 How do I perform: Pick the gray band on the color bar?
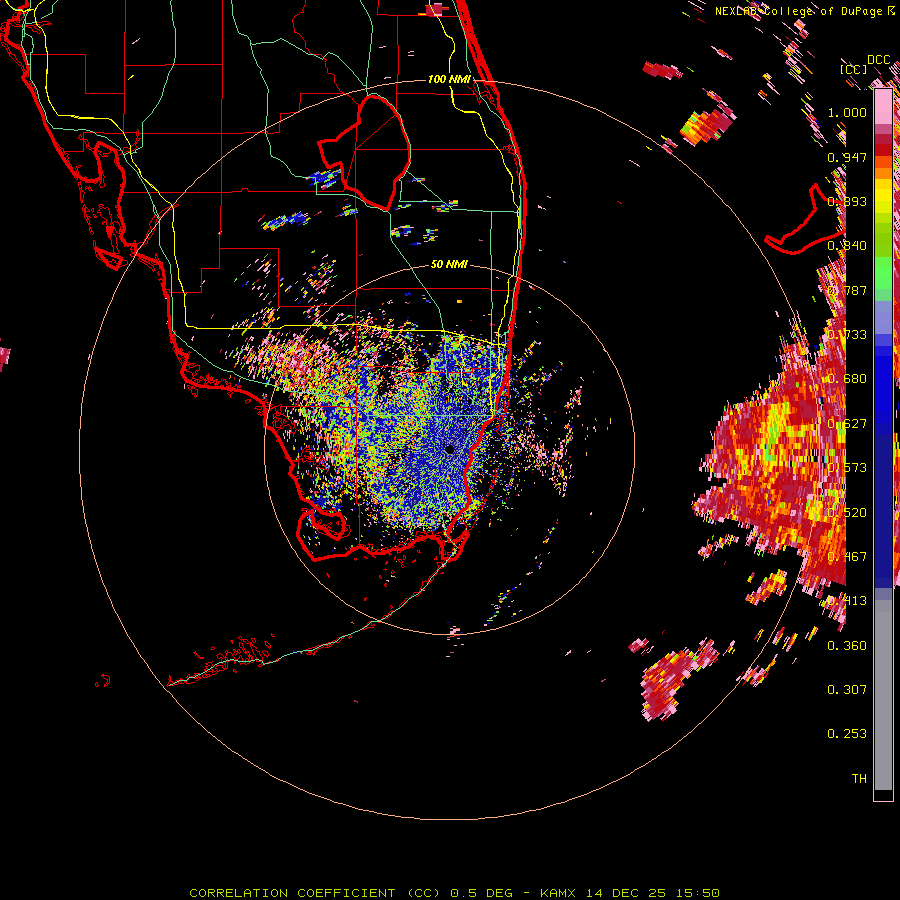click(x=883, y=695)
